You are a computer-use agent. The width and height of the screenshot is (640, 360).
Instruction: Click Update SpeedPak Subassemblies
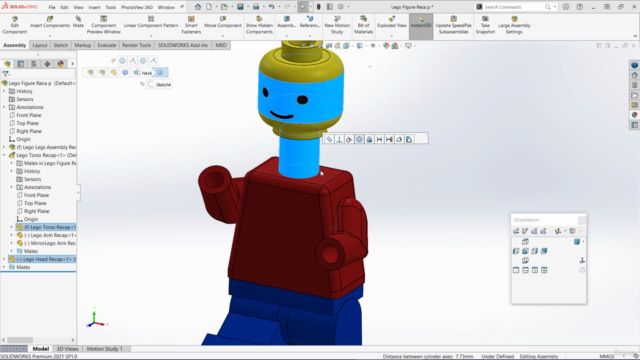(453, 25)
